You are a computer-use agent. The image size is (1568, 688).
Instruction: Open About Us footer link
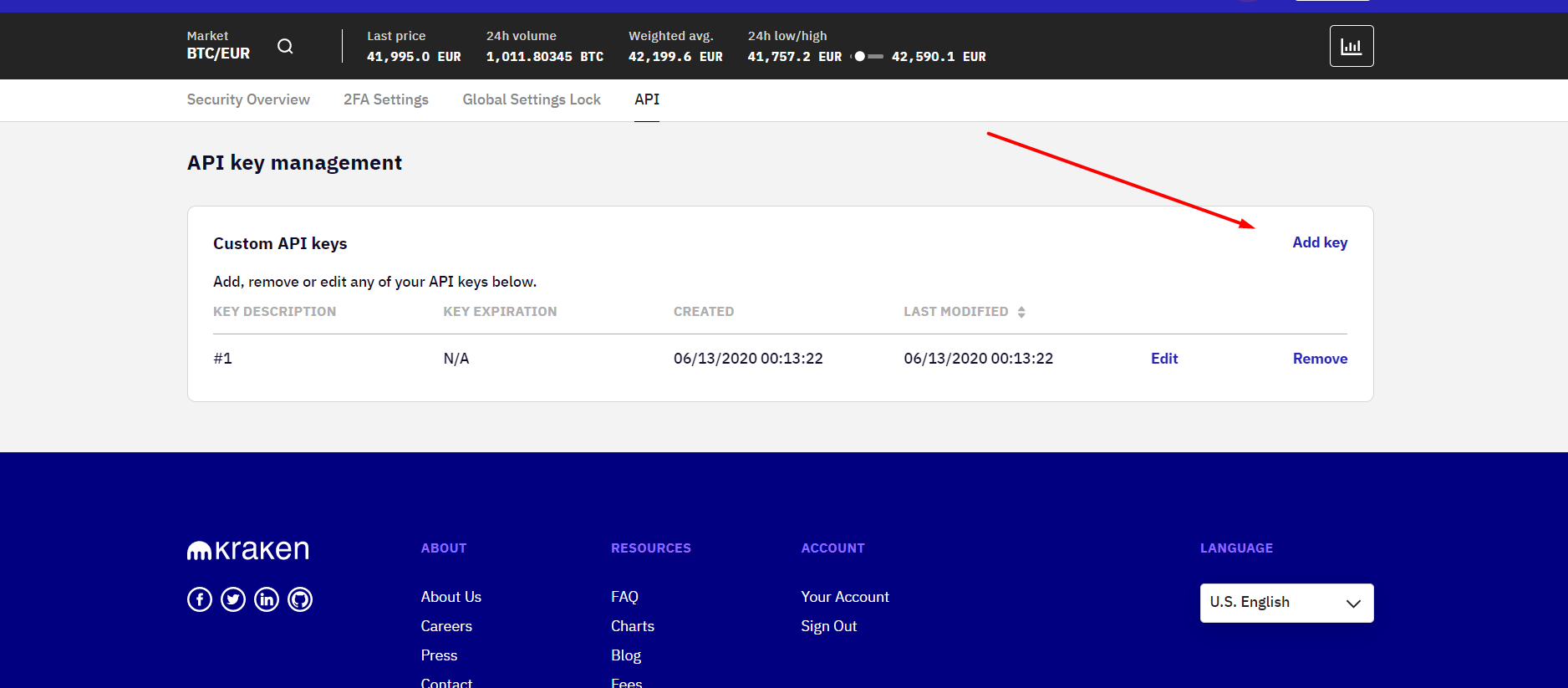click(451, 597)
